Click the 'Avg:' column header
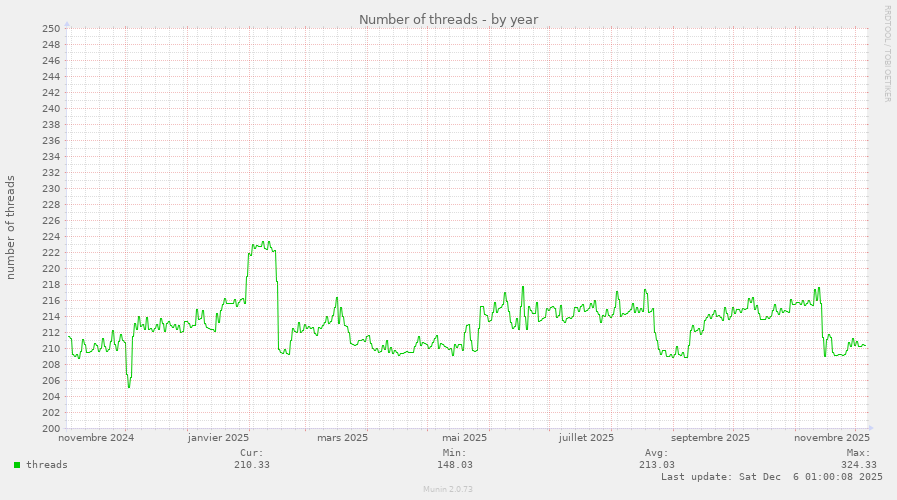Viewport: 897px width, 500px height. click(657, 453)
